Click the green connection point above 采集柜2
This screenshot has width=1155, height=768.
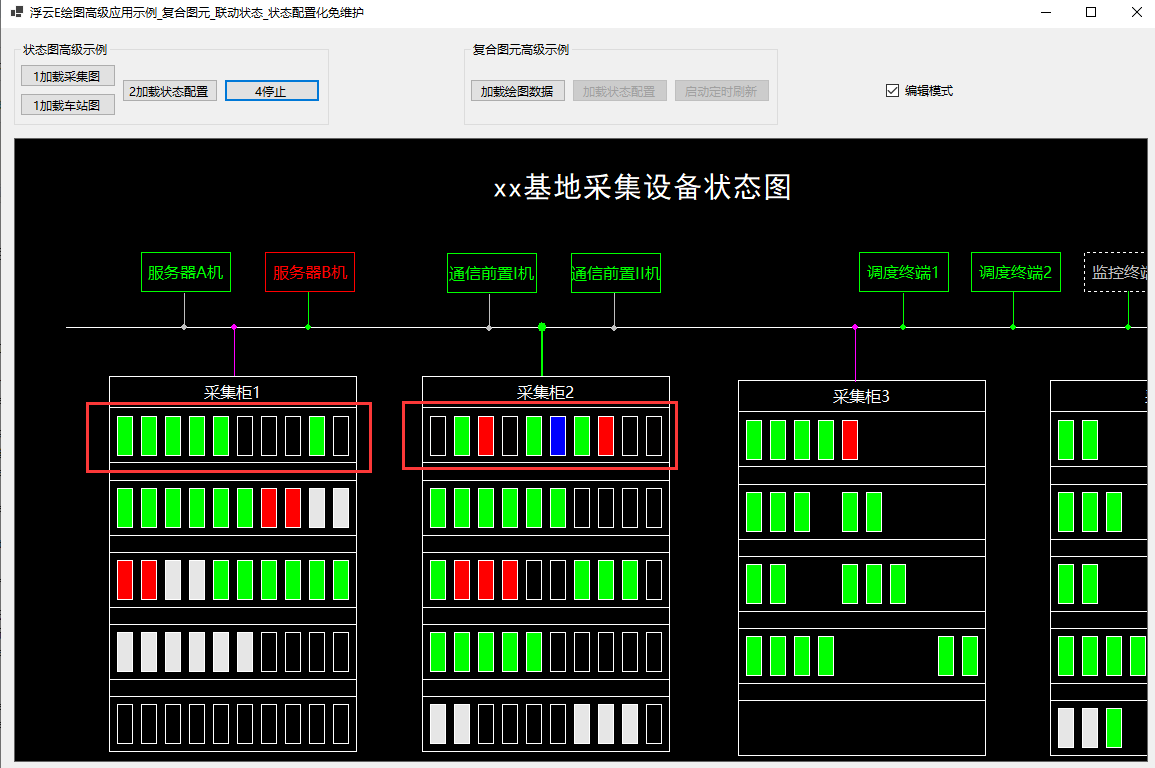coord(542,326)
